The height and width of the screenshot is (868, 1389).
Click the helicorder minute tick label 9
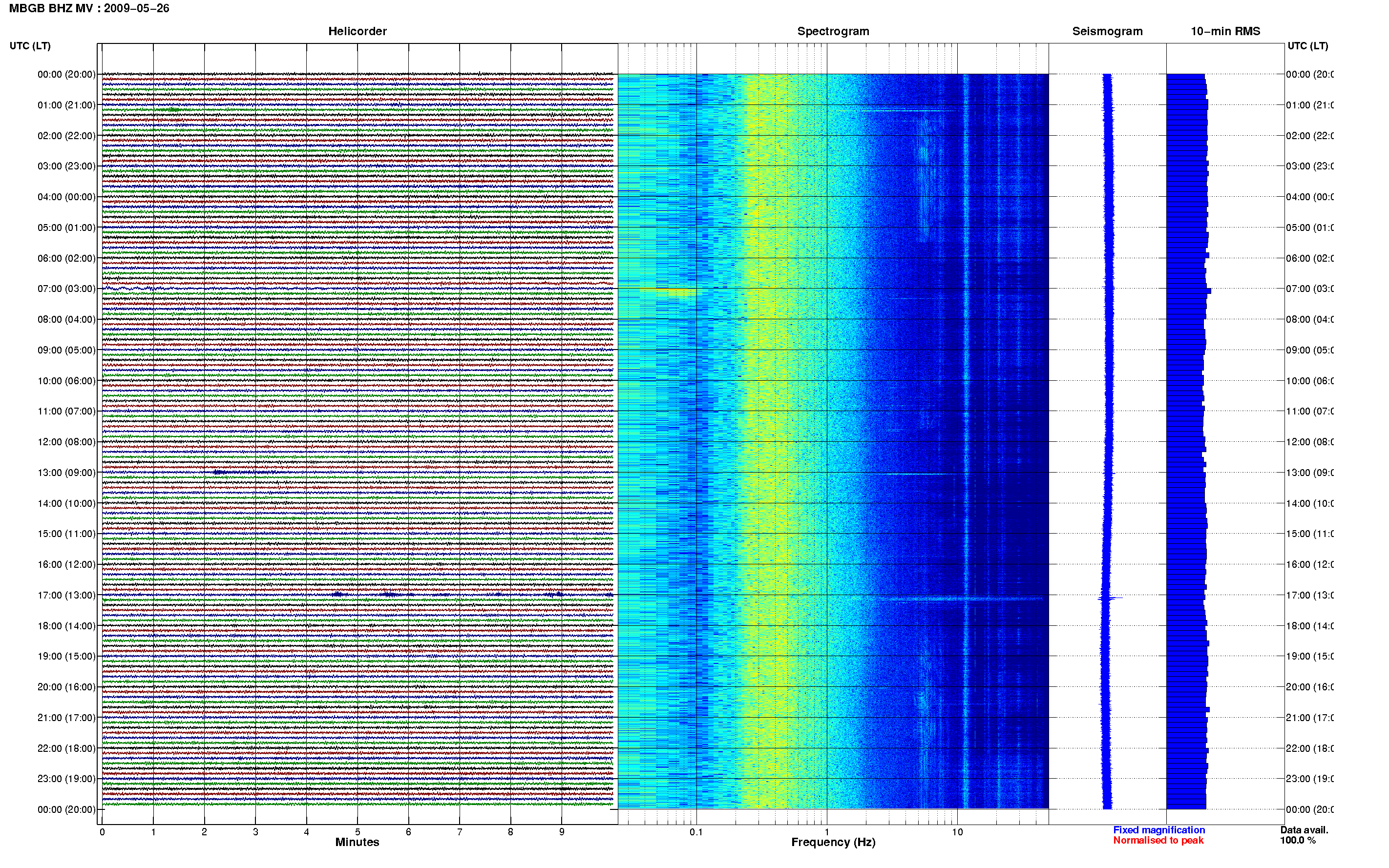tap(562, 832)
